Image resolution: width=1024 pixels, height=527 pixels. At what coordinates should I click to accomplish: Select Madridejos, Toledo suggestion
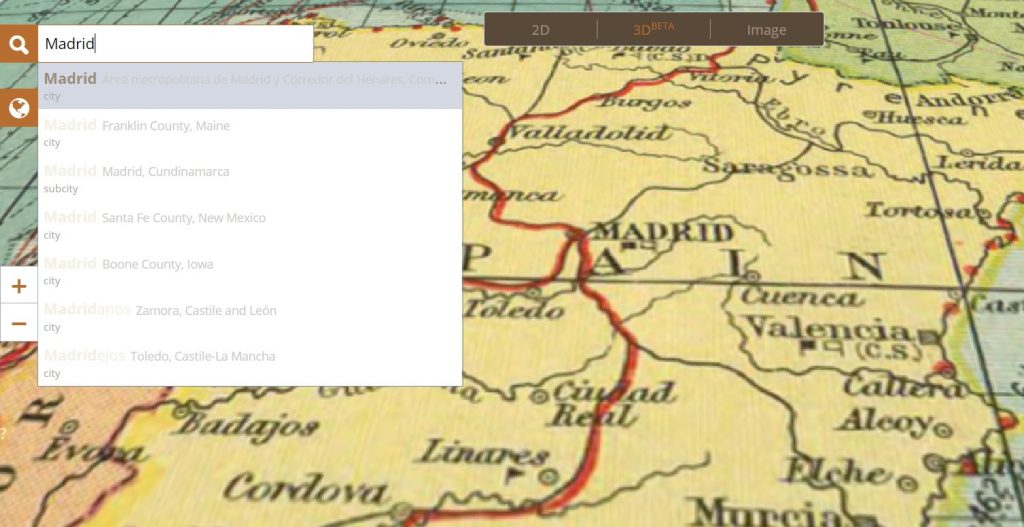coord(250,364)
